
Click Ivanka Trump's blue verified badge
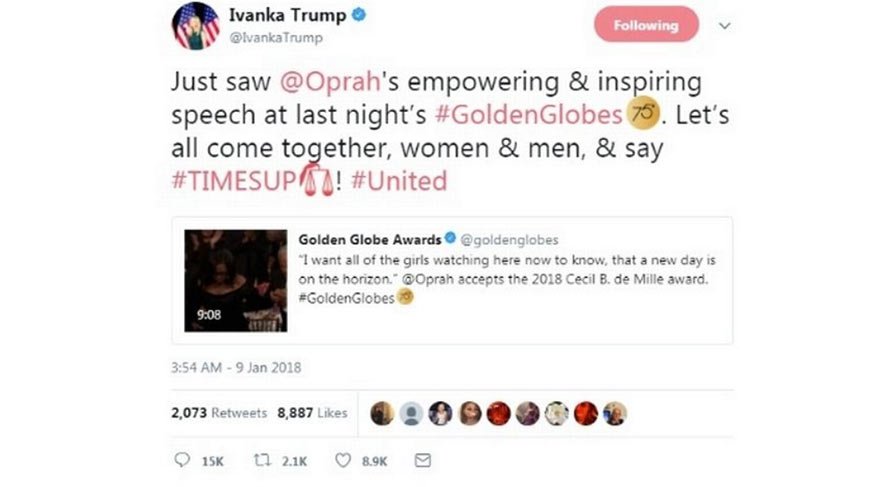pos(359,15)
